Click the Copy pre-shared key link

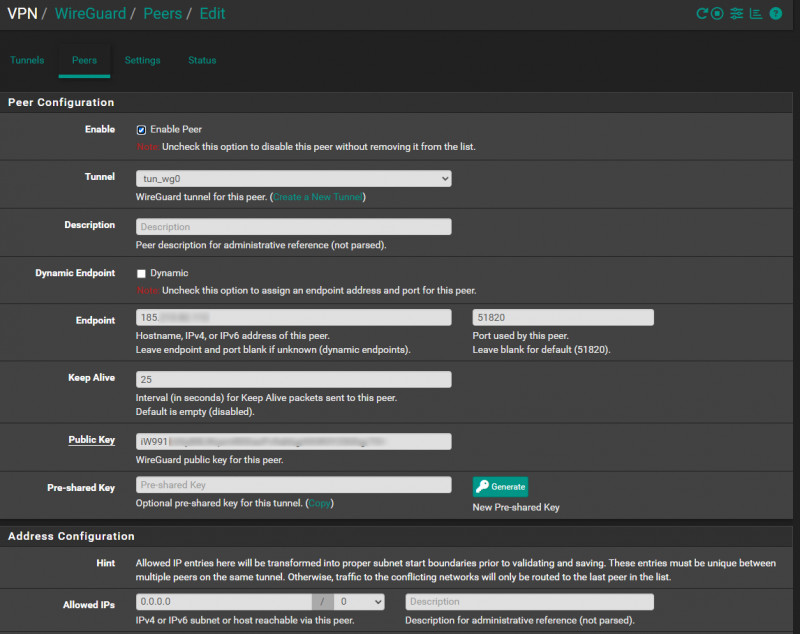pyautogui.click(x=319, y=503)
